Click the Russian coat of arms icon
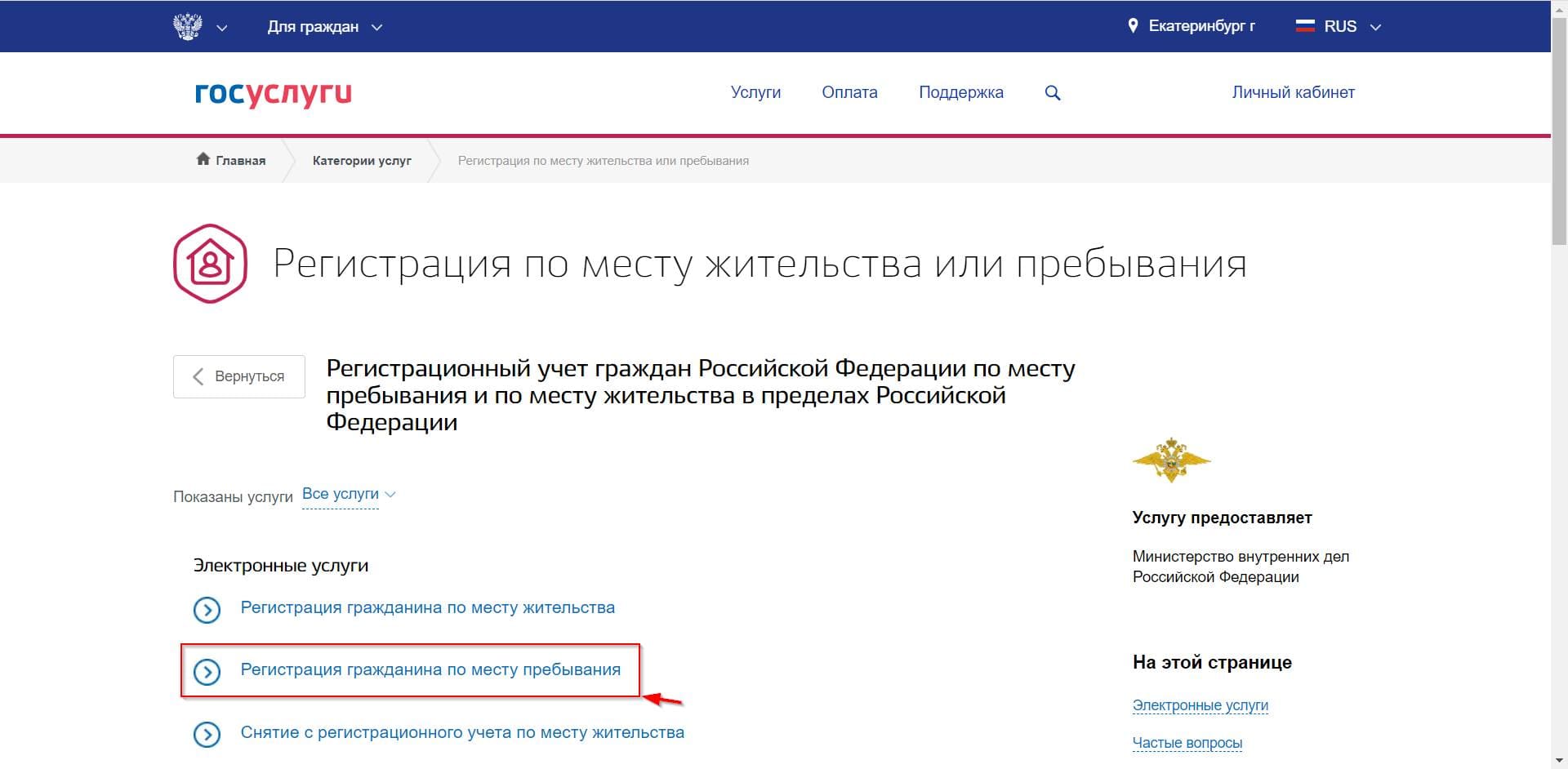Viewport: 1568px width, 769px height. pos(188,26)
